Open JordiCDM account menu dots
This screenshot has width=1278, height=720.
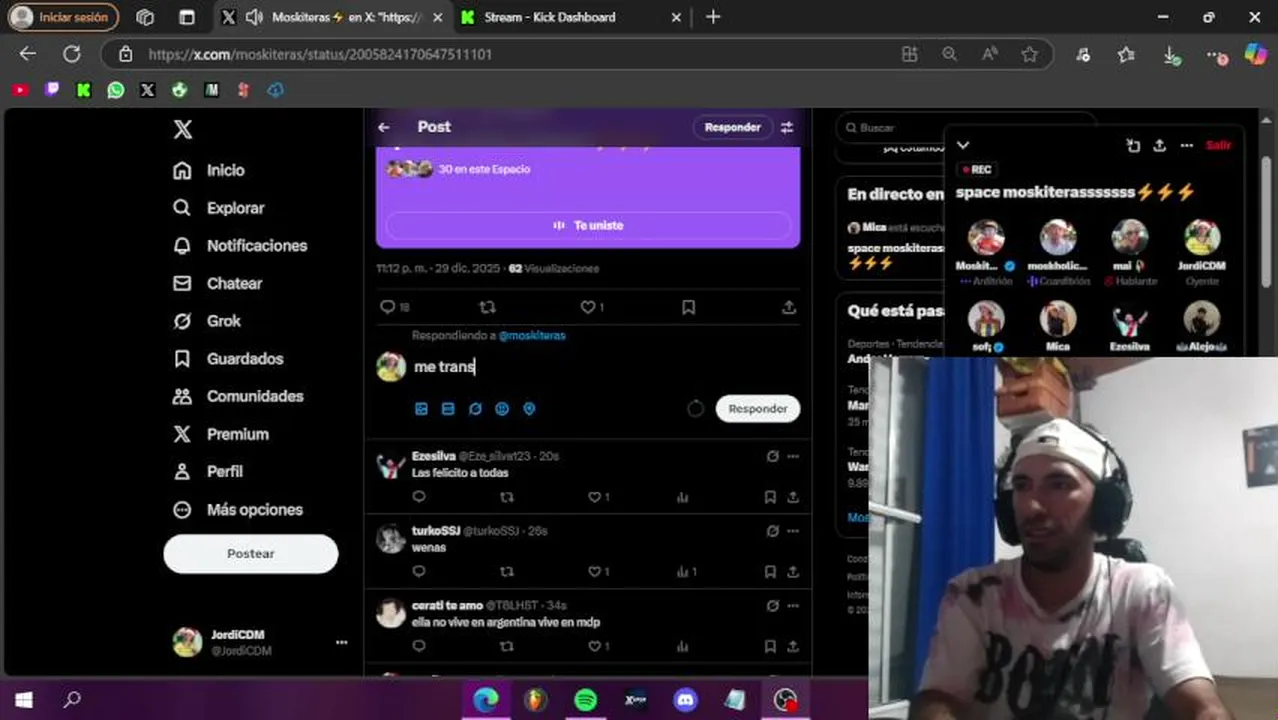[341, 642]
